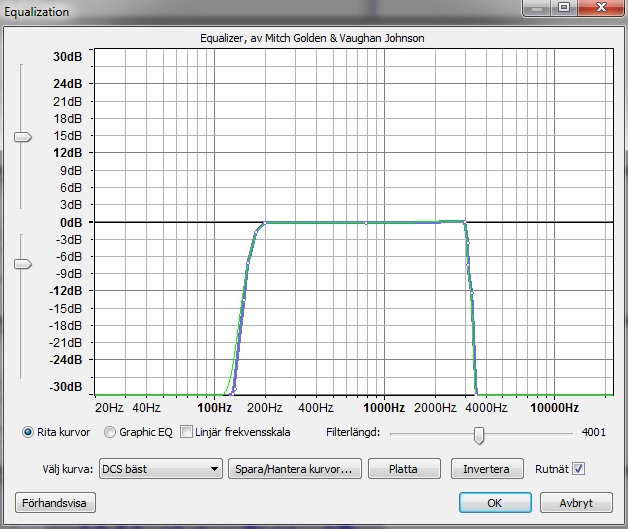This screenshot has height=529, width=628.
Task: Minimize the Equalization window
Action: pos(537,7)
